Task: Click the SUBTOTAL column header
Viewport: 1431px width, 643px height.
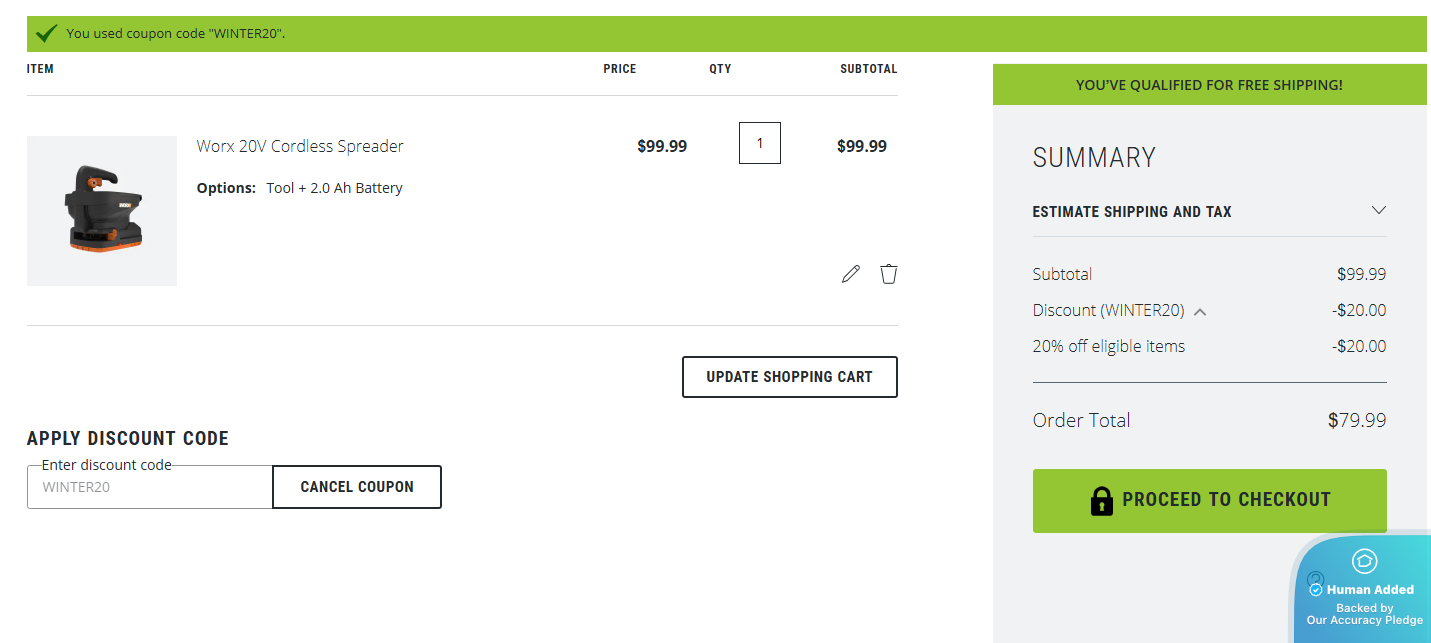Action: (x=867, y=68)
